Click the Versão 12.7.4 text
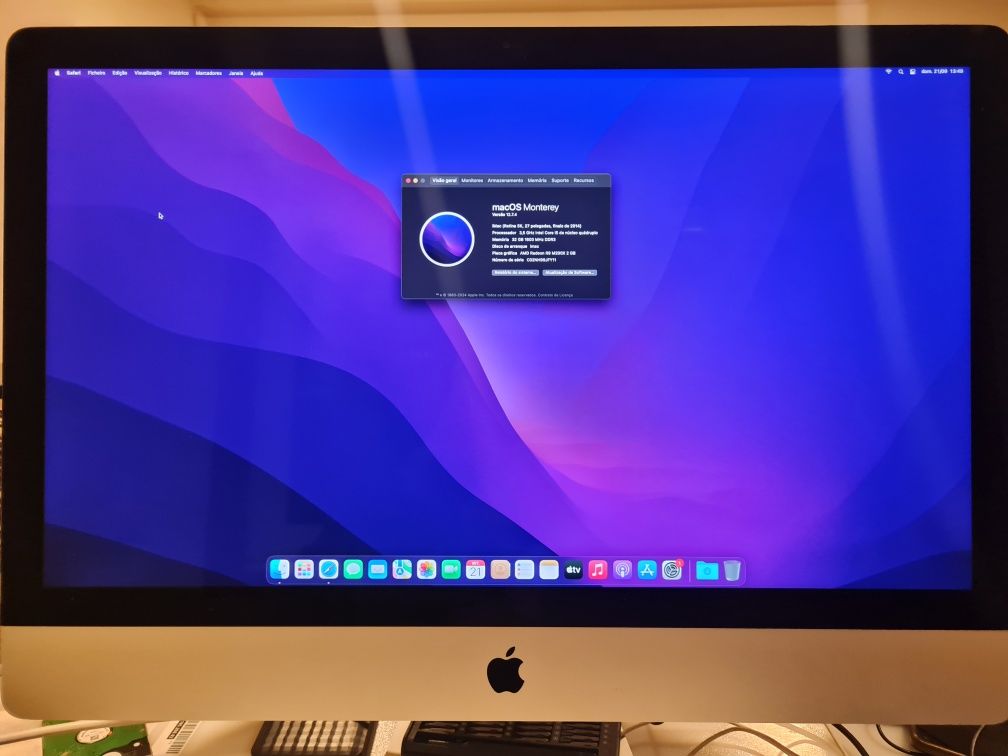The height and width of the screenshot is (756, 1008). [504, 215]
